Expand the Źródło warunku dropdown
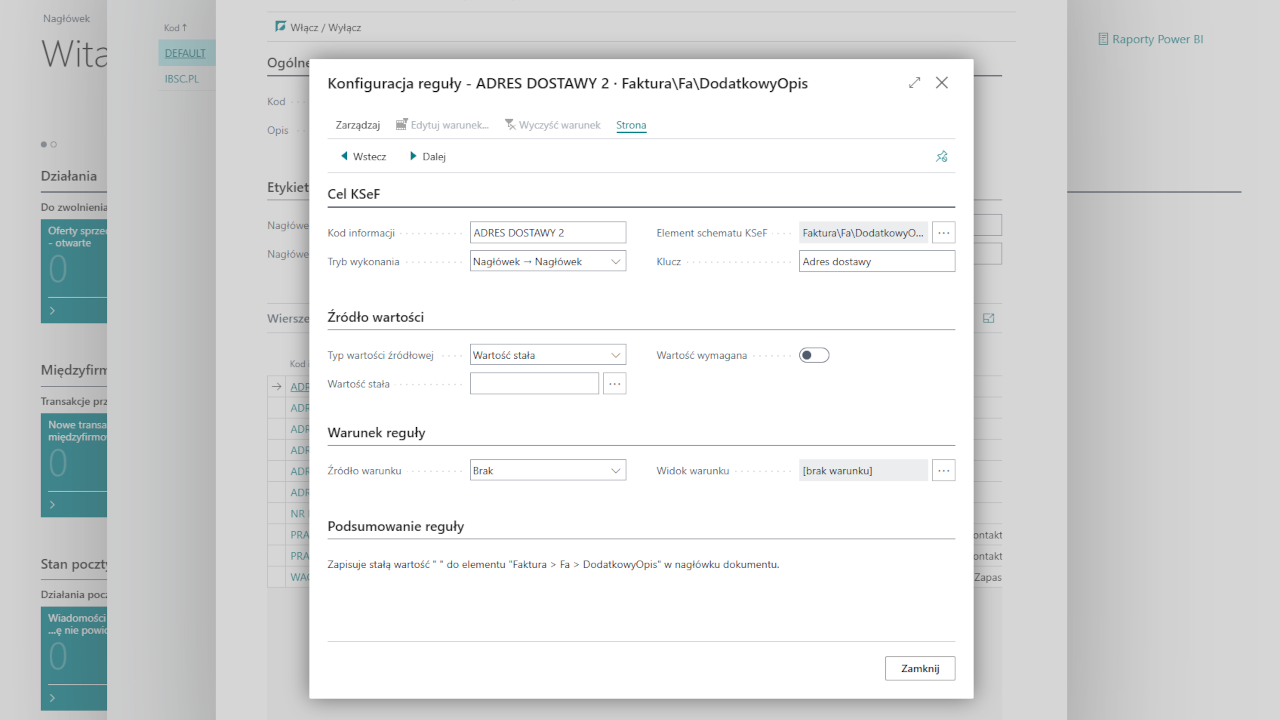The height and width of the screenshot is (720, 1280). click(548, 470)
